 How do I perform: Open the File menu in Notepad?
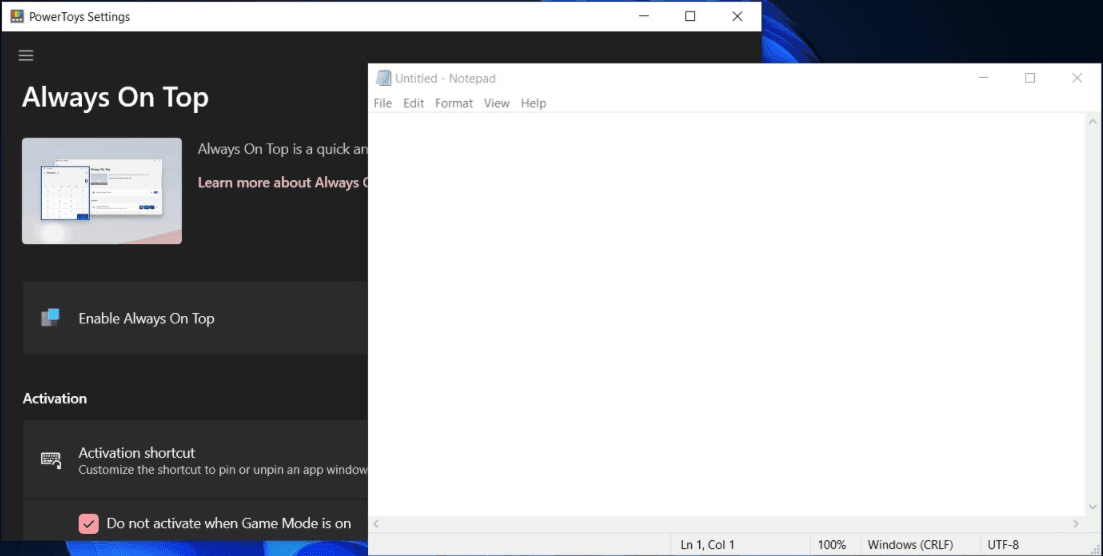click(383, 103)
